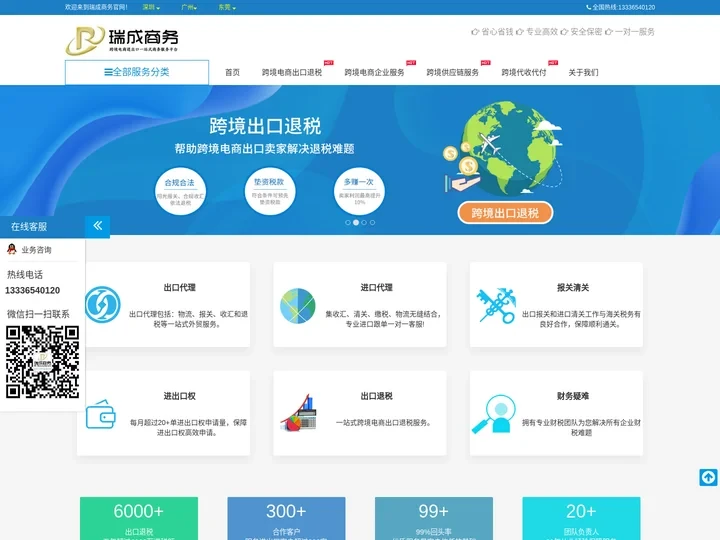Click the globe illustration in the banner
Viewport: 720px width, 540px height.
pos(510,148)
